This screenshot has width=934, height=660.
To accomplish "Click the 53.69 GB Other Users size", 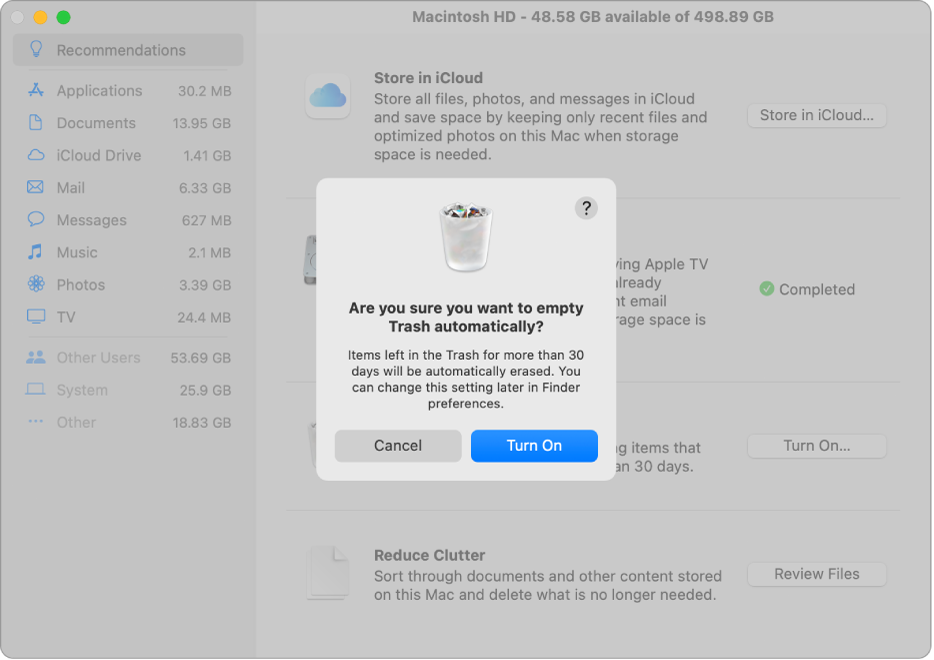I will (200, 358).
